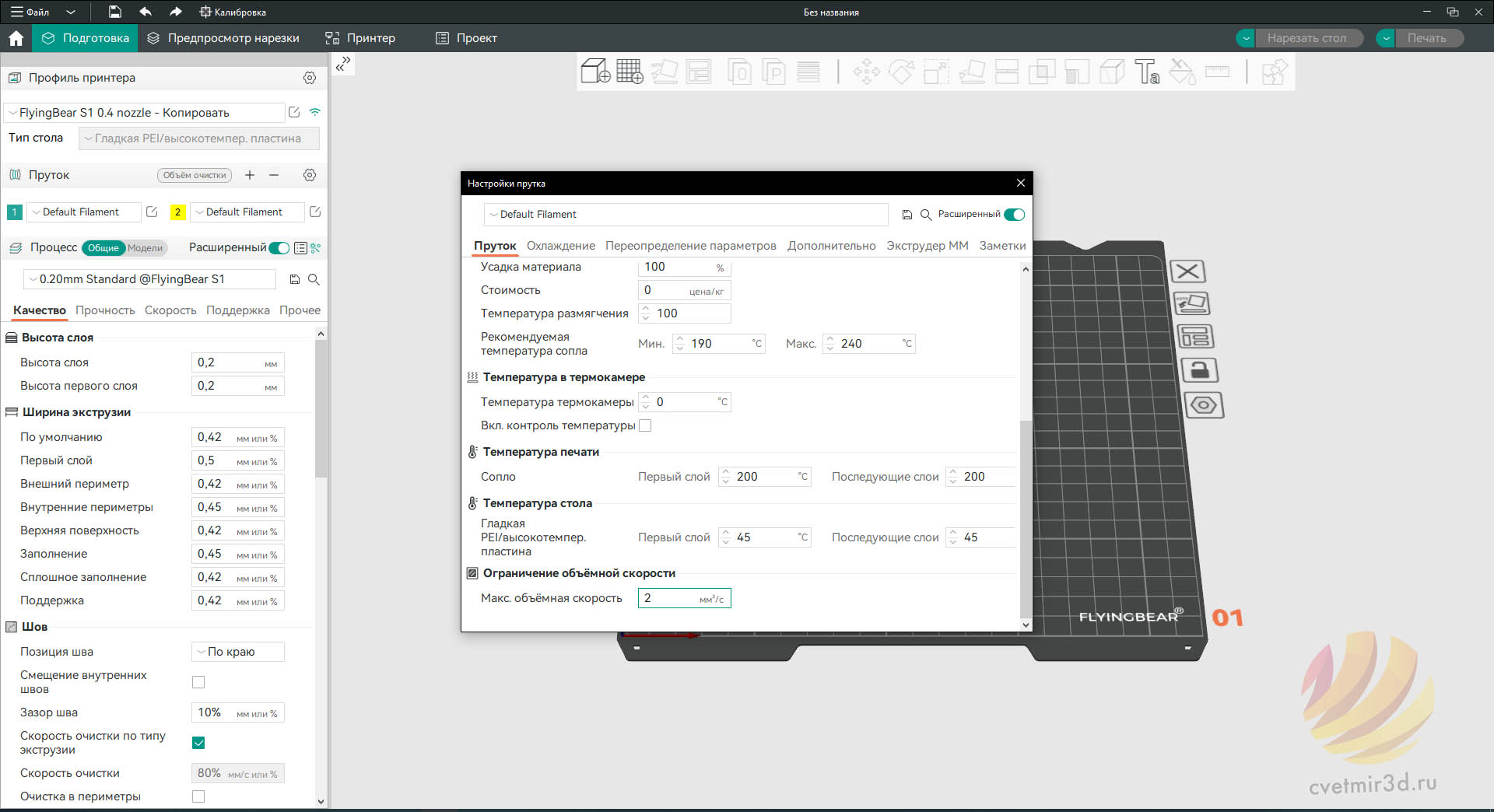Uncheck Скорость очистки по типу экструзии

(198, 743)
